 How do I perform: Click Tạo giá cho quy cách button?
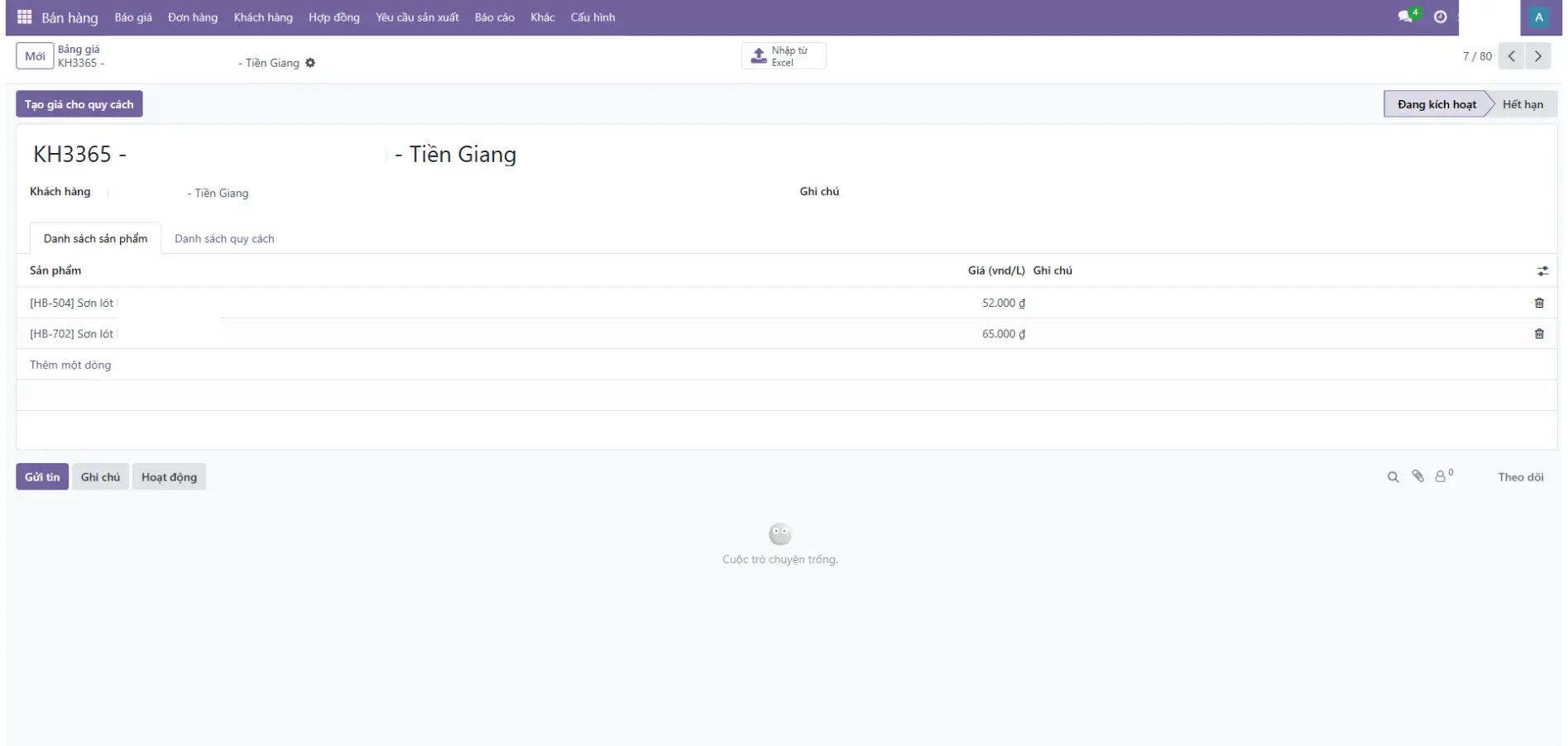click(79, 104)
